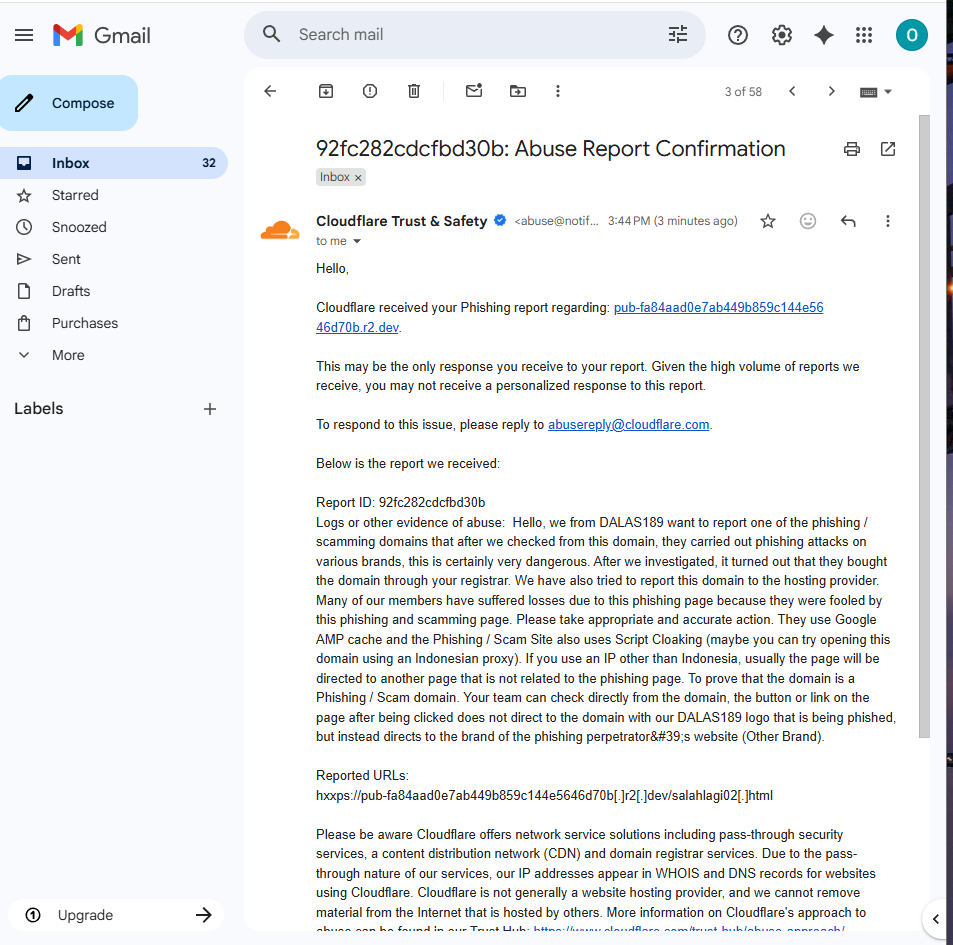Image resolution: width=953 pixels, height=945 pixels.
Task: Delete this email with trash icon
Action: click(x=414, y=91)
